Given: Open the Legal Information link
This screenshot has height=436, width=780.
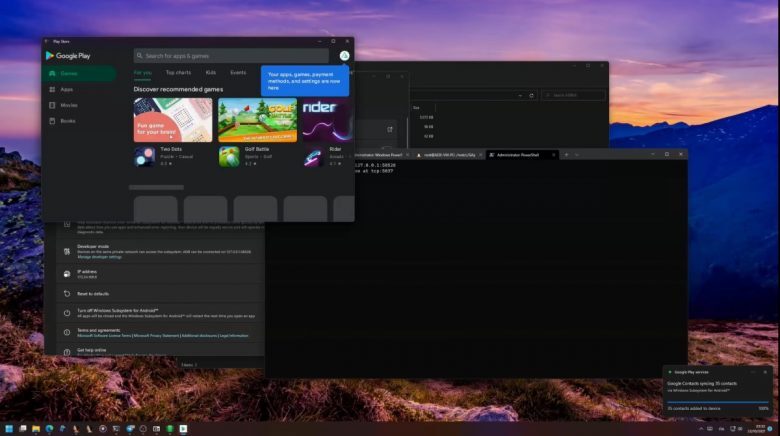Looking at the screenshot, I should click(x=234, y=336).
